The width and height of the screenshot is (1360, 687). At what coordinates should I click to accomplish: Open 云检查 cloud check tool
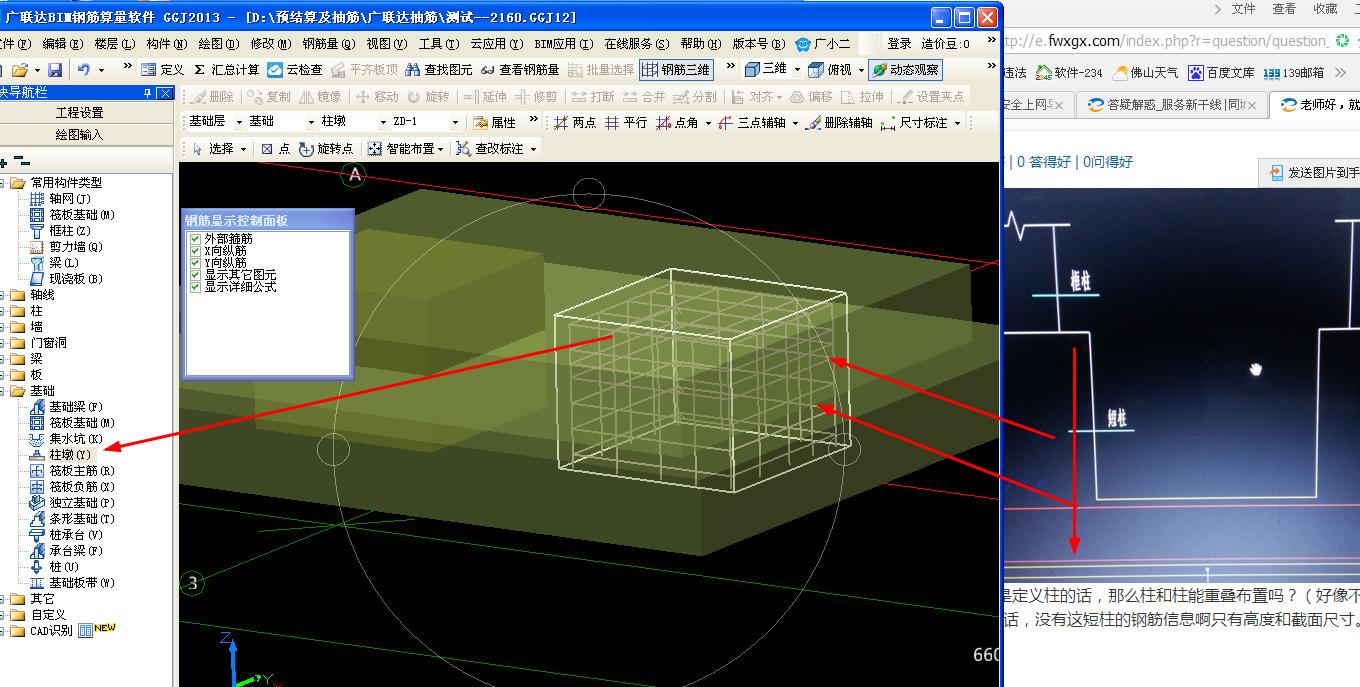[295, 70]
